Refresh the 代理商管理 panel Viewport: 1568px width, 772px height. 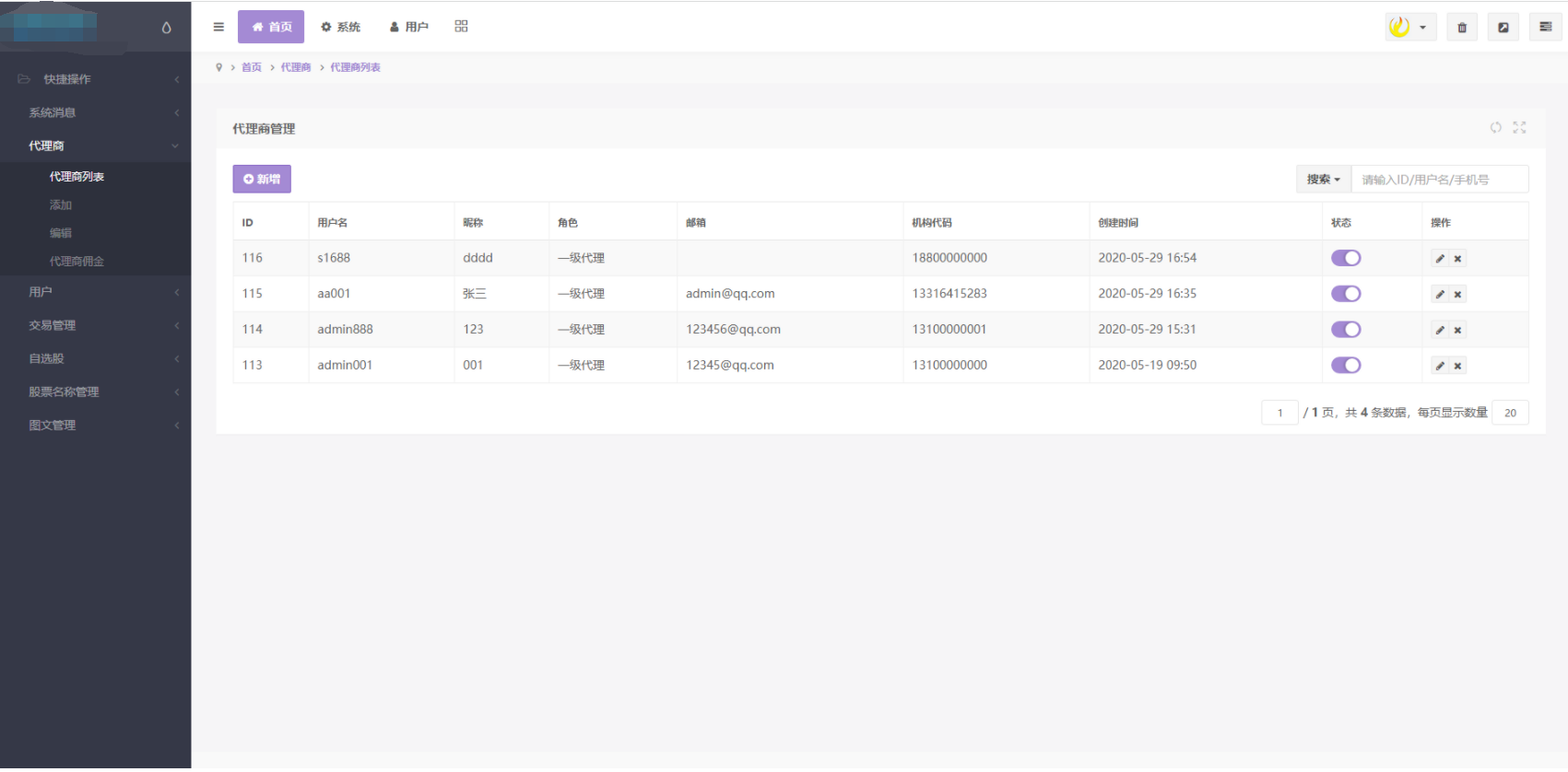point(1495,128)
